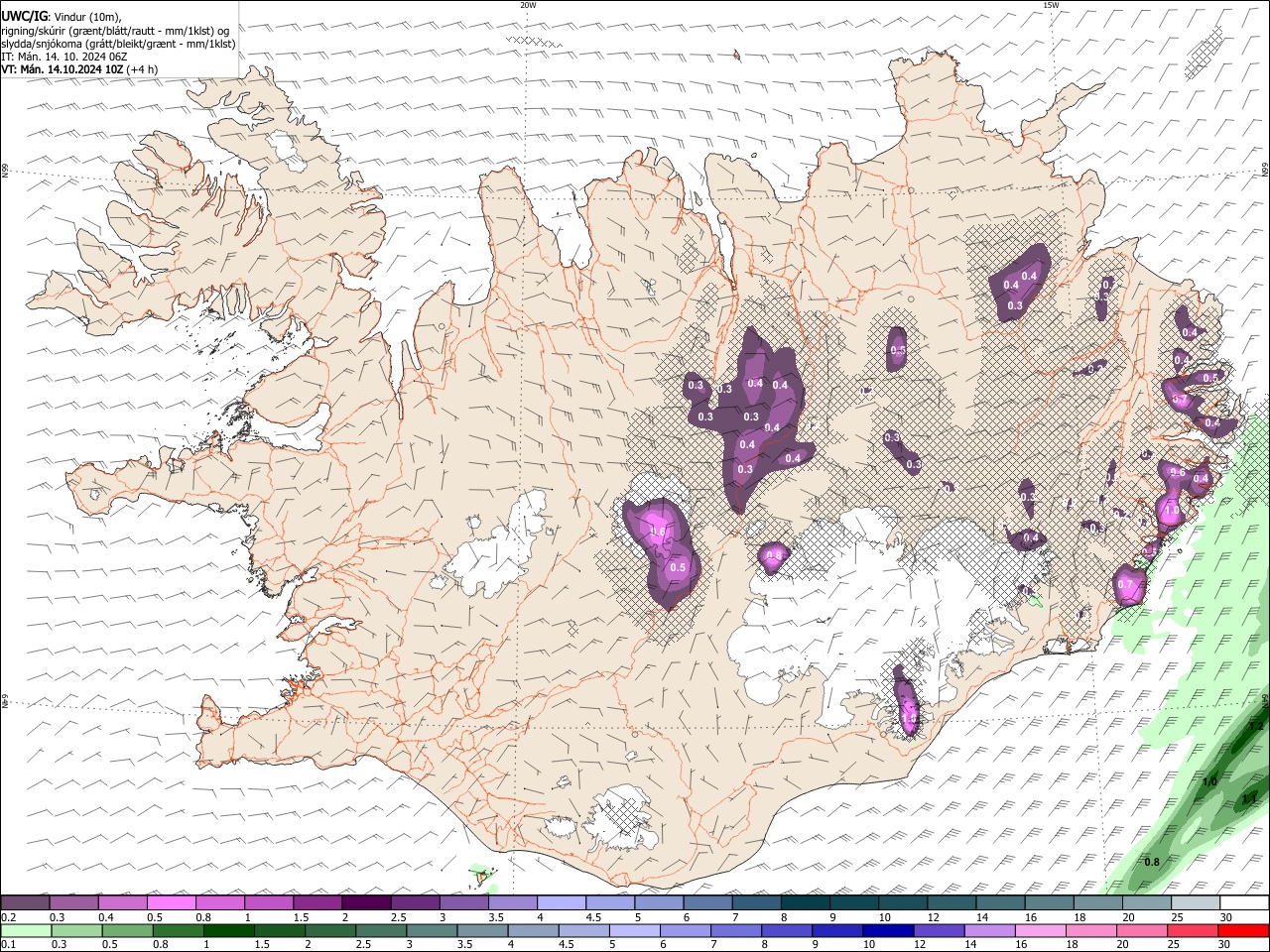Image resolution: width=1270 pixels, height=952 pixels.
Task: Click the 'VT: Mán. 14.10.2024 10Z (+4 h)' line
Action: click(x=79, y=69)
